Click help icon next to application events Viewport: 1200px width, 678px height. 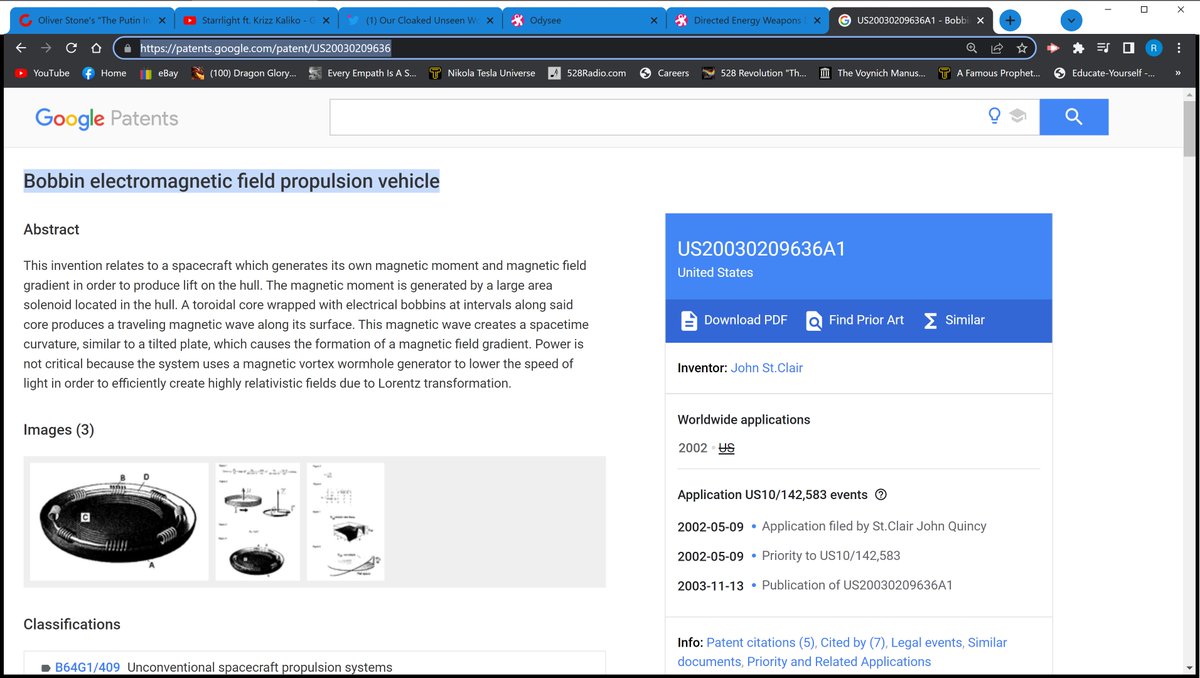pyautogui.click(x=881, y=494)
